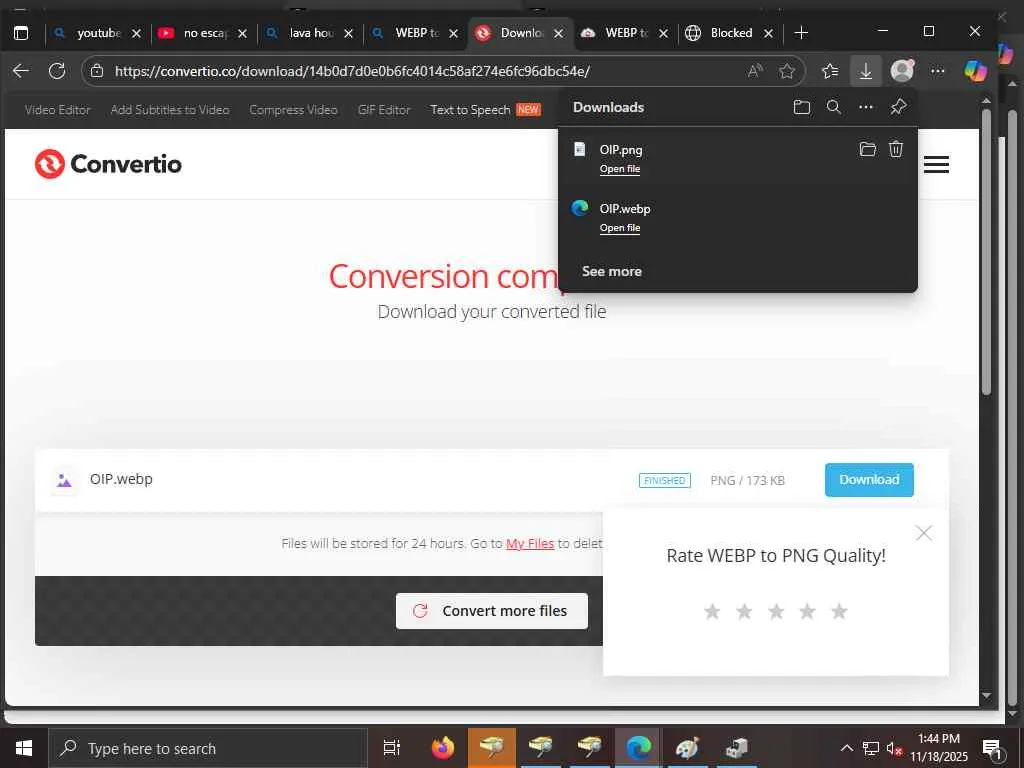Open the Read aloud icon in address bar
Image resolution: width=1024 pixels, height=768 pixels.
coord(755,71)
